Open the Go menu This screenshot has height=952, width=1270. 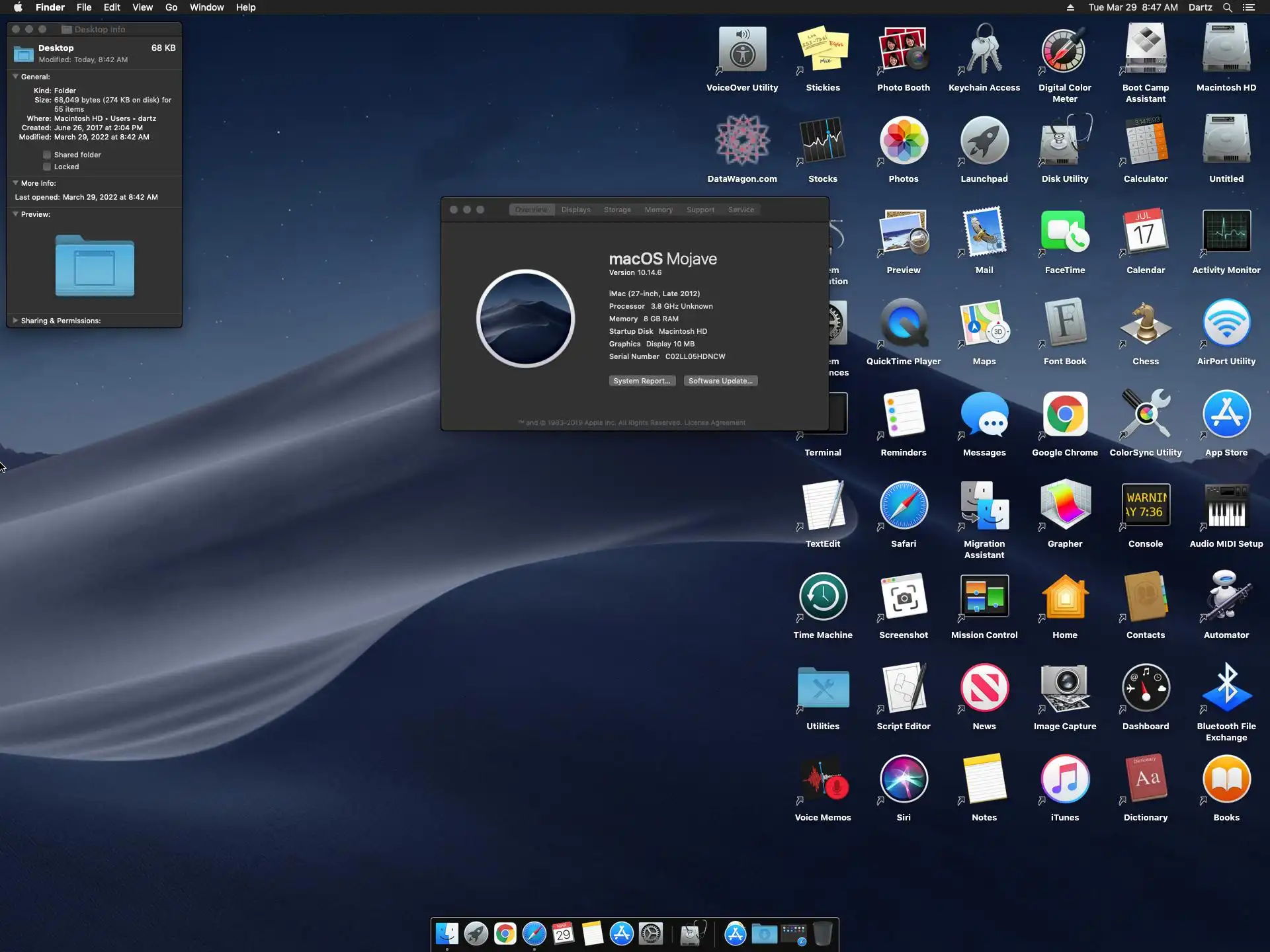171,7
